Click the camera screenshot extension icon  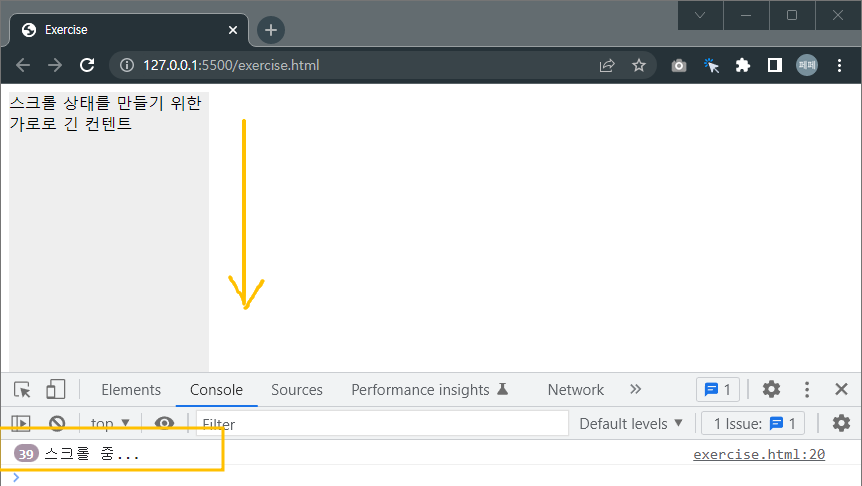[679, 65]
